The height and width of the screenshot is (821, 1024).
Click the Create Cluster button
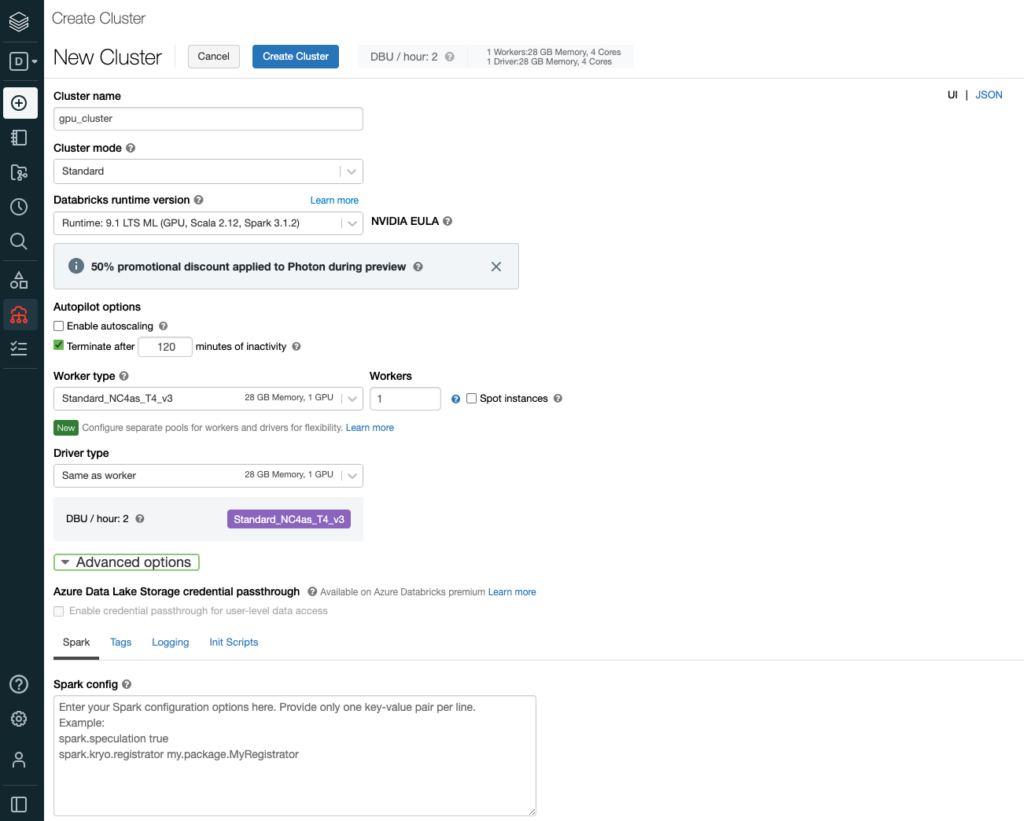click(x=295, y=56)
